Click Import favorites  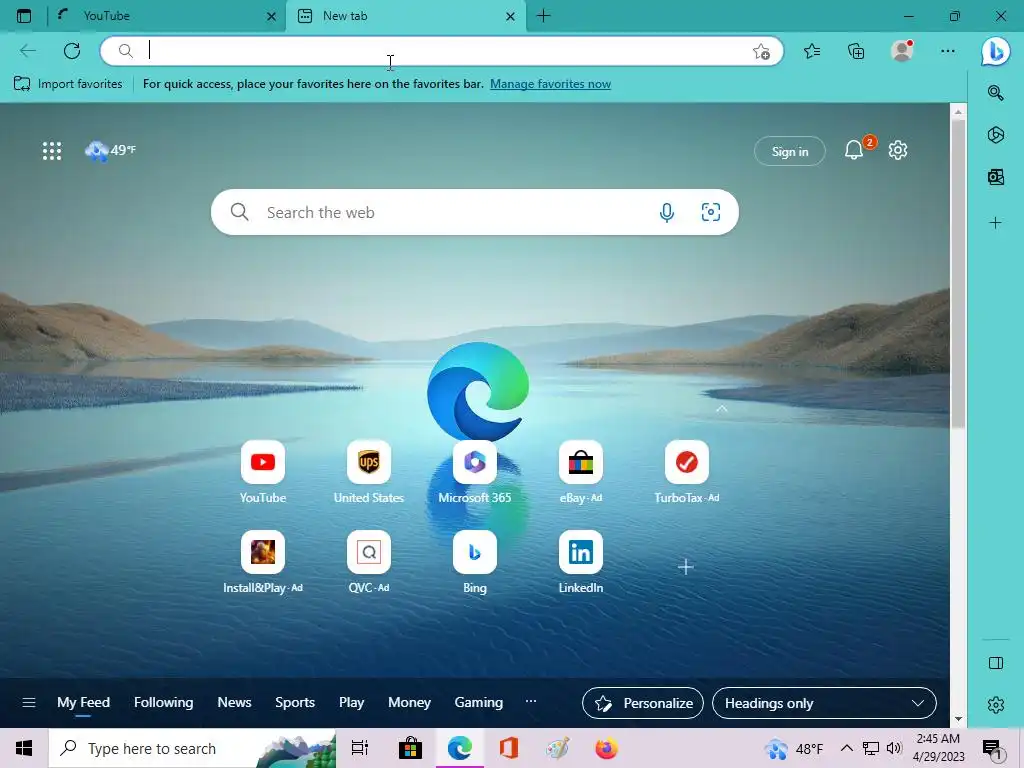[x=68, y=84]
